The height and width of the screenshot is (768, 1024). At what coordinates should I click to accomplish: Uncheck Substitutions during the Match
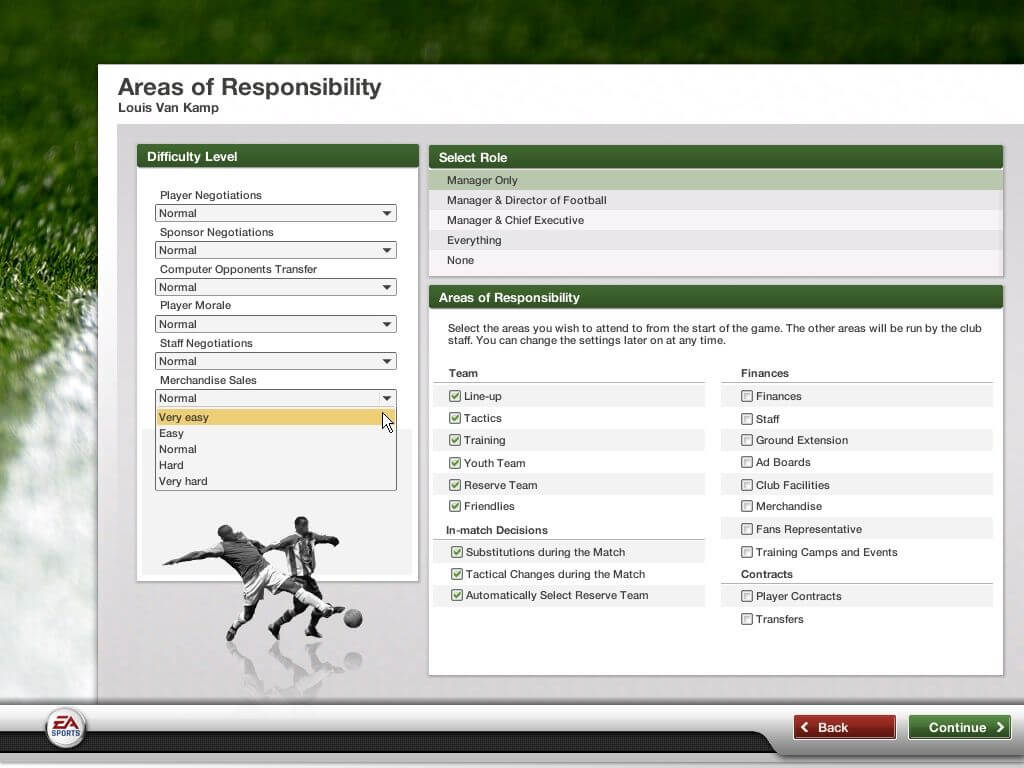[457, 552]
